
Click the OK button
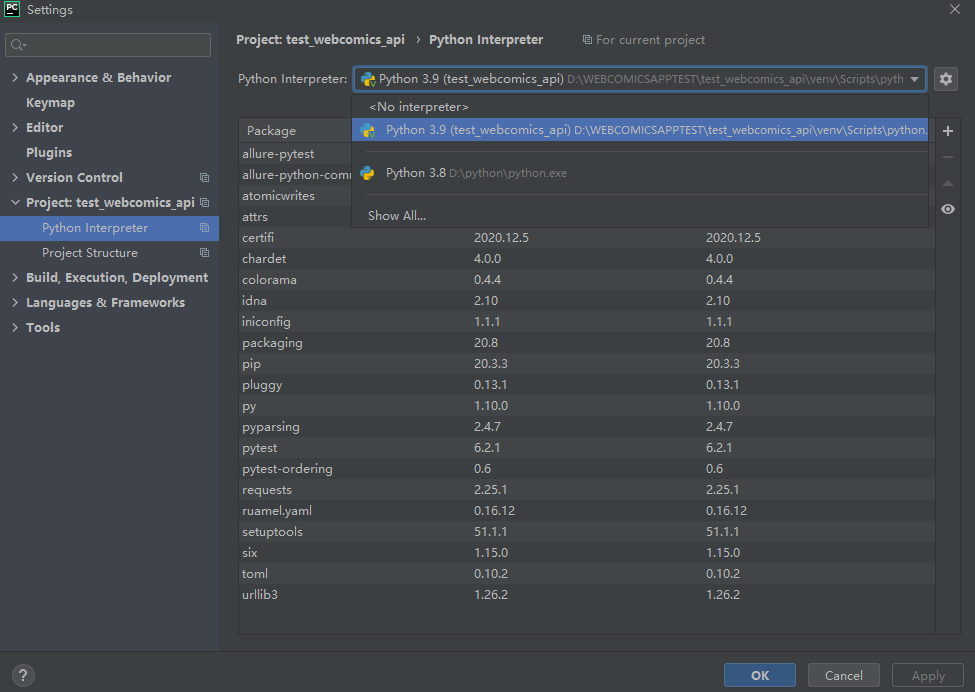click(x=759, y=675)
